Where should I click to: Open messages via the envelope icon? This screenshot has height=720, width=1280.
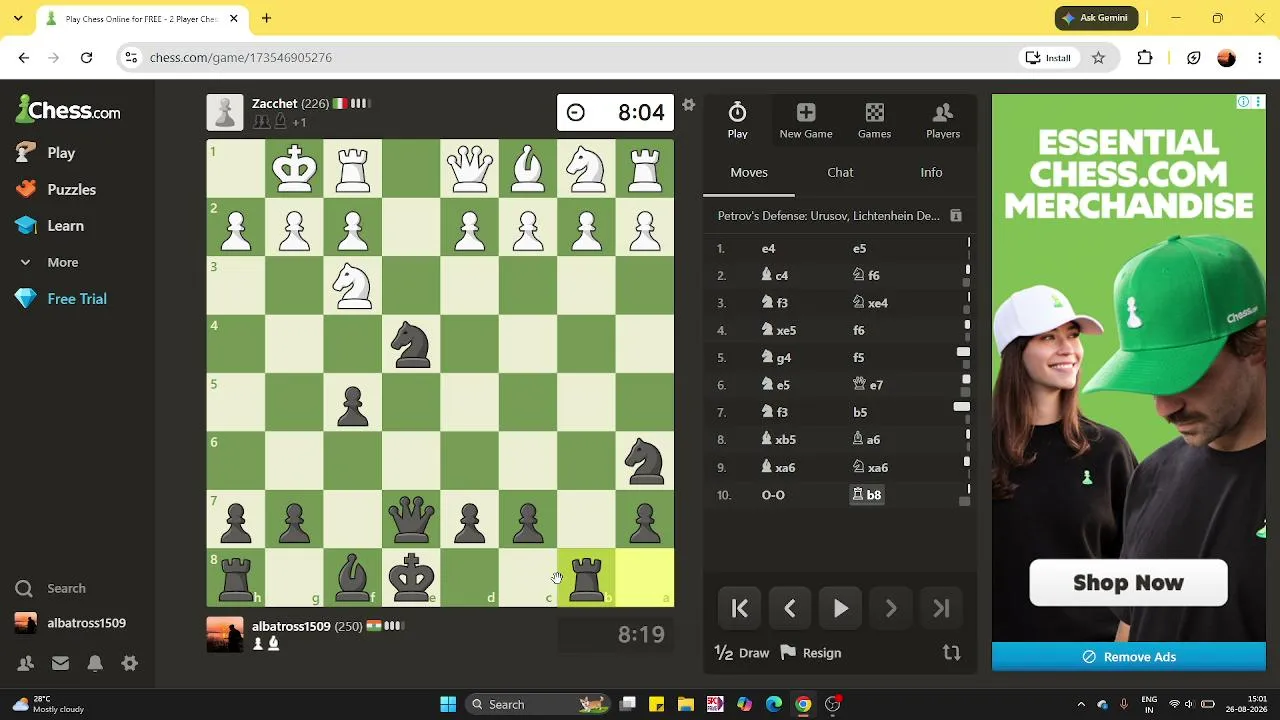pyautogui.click(x=60, y=663)
